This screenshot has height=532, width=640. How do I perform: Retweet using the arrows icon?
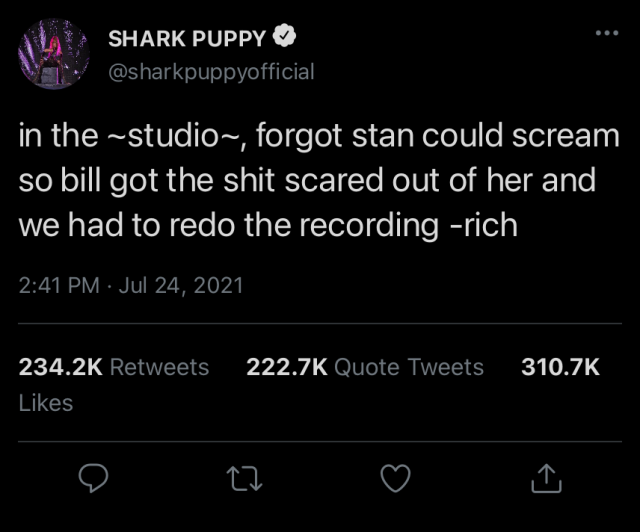(245, 479)
